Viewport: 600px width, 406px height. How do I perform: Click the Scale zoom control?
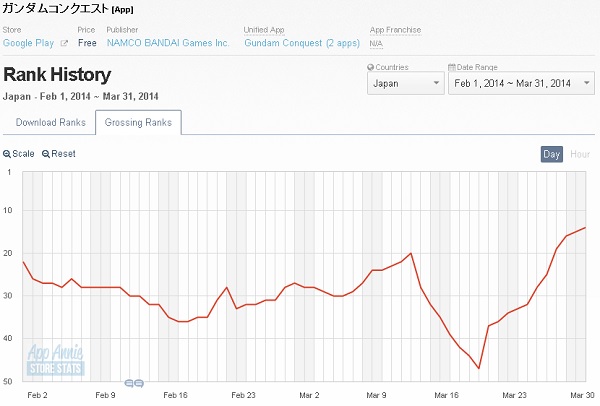pos(19,154)
